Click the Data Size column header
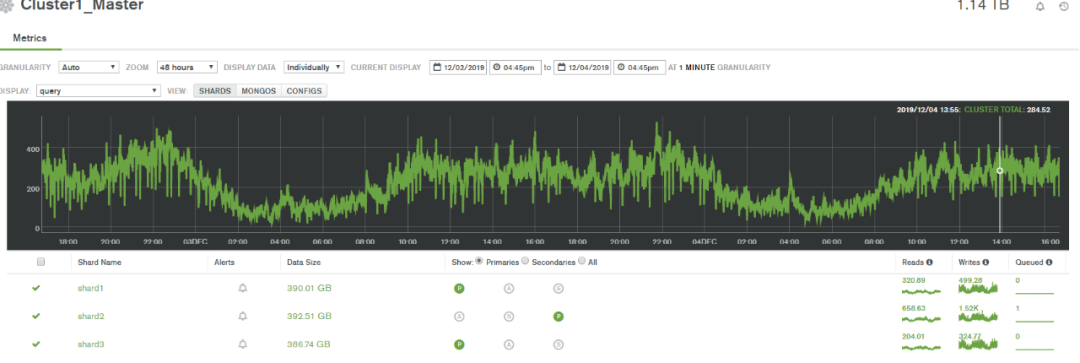This screenshot has width=1080, height=363. 304,262
